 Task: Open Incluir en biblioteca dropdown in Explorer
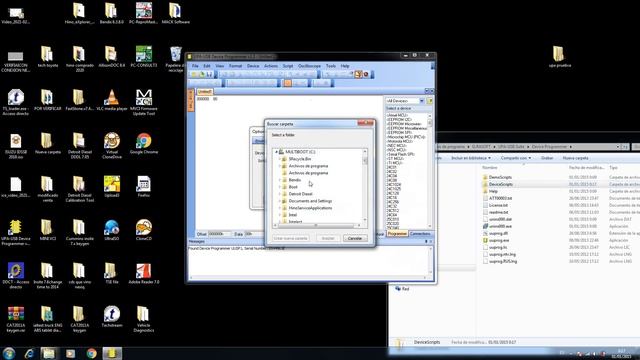pos(471,158)
